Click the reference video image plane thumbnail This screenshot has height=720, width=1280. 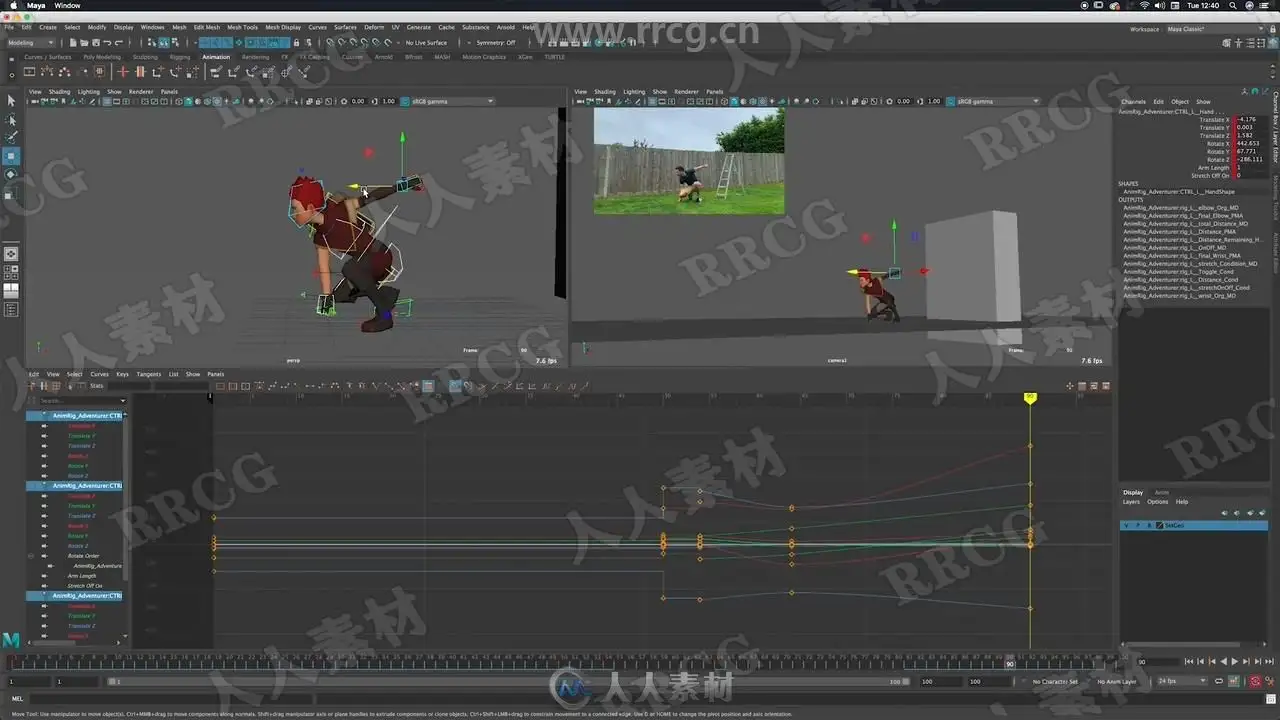click(689, 161)
